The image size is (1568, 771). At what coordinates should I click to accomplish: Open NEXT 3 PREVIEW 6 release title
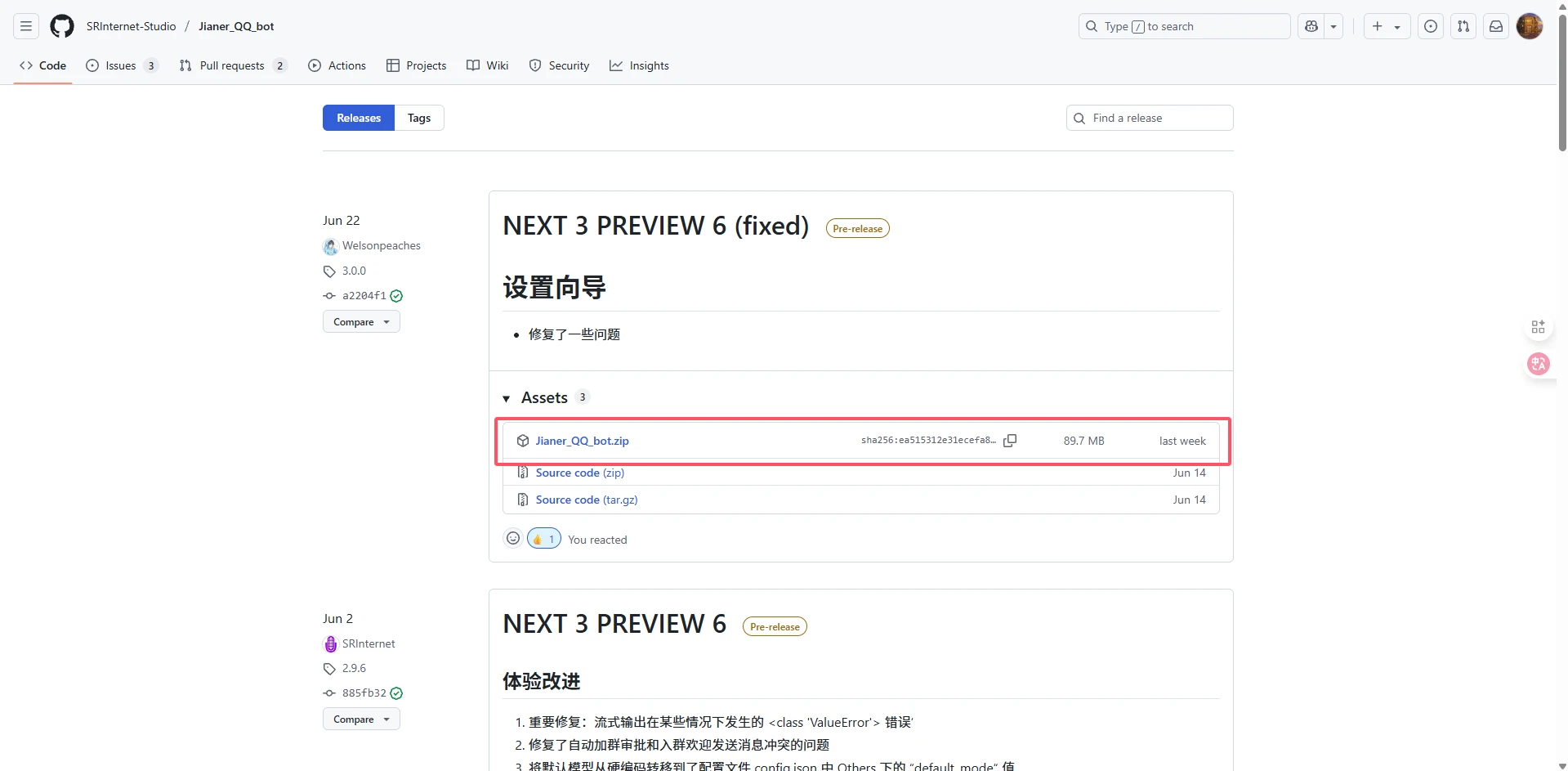(614, 624)
